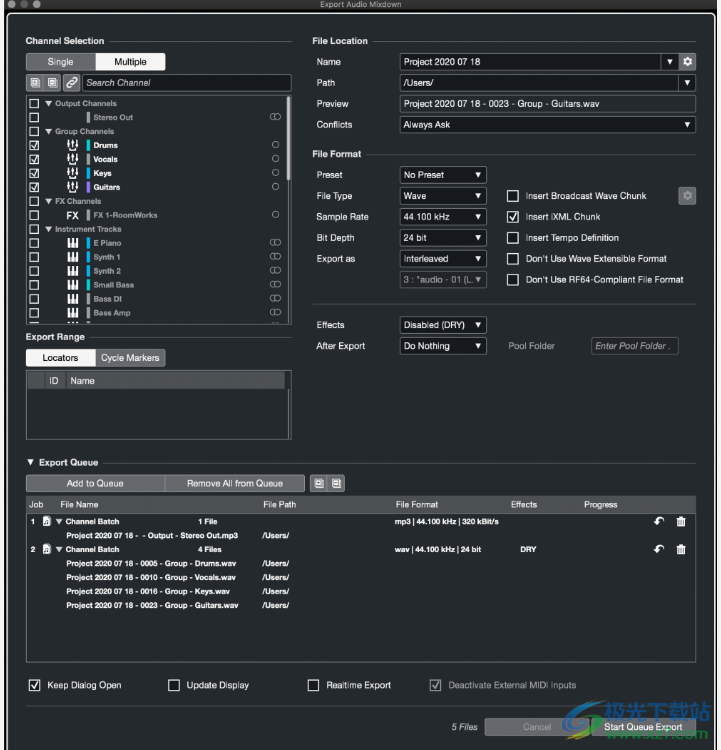The width and height of the screenshot is (721, 750).
Task: Open the Conflicts Always Ask dropdown
Action: click(x=547, y=125)
